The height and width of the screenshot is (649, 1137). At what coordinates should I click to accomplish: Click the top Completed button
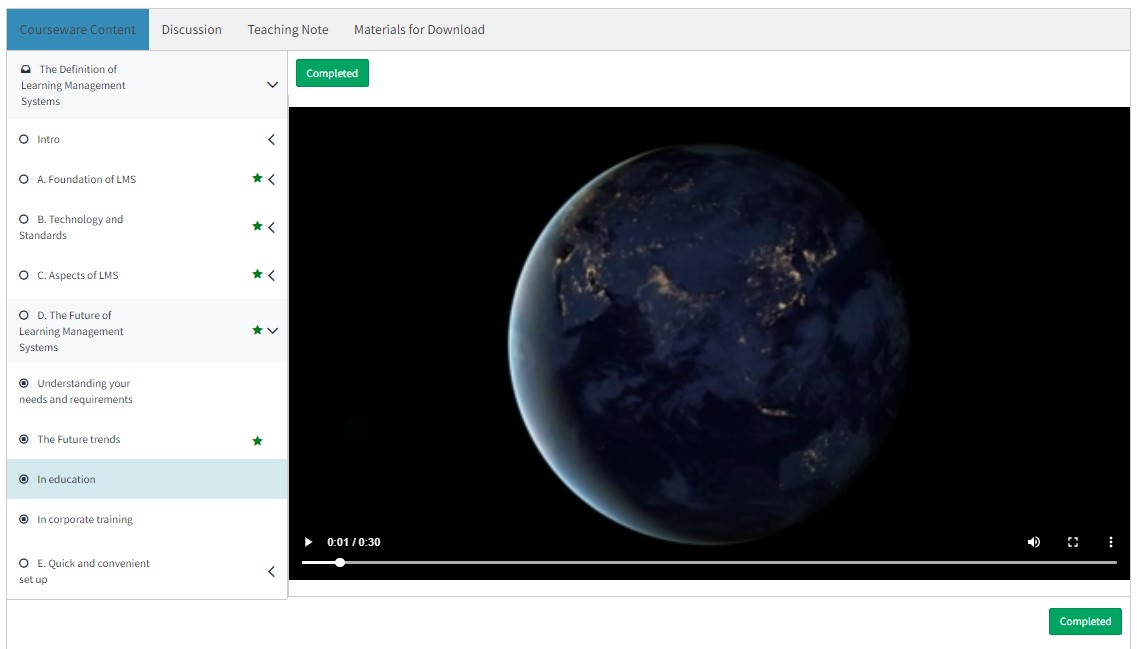click(332, 74)
